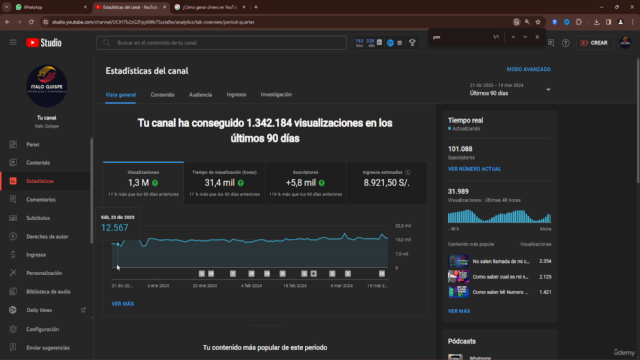Select the Visualizaciones 1,3 M metric card
The width and height of the screenshot is (640, 360).
(x=143, y=183)
